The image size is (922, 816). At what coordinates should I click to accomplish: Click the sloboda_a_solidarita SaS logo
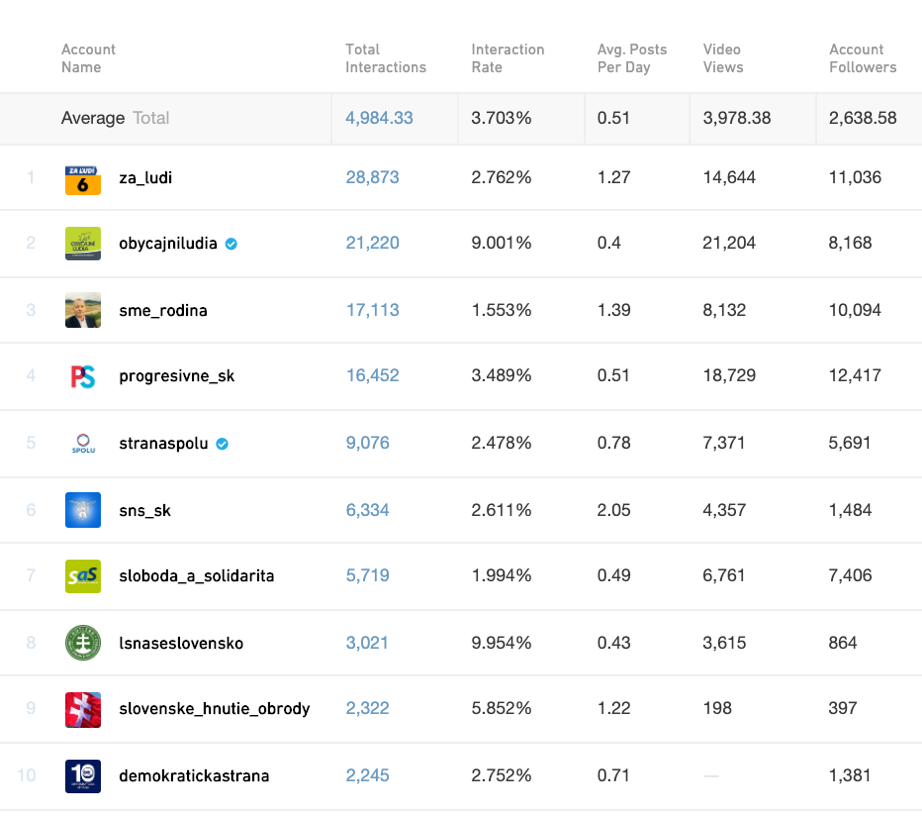82,576
